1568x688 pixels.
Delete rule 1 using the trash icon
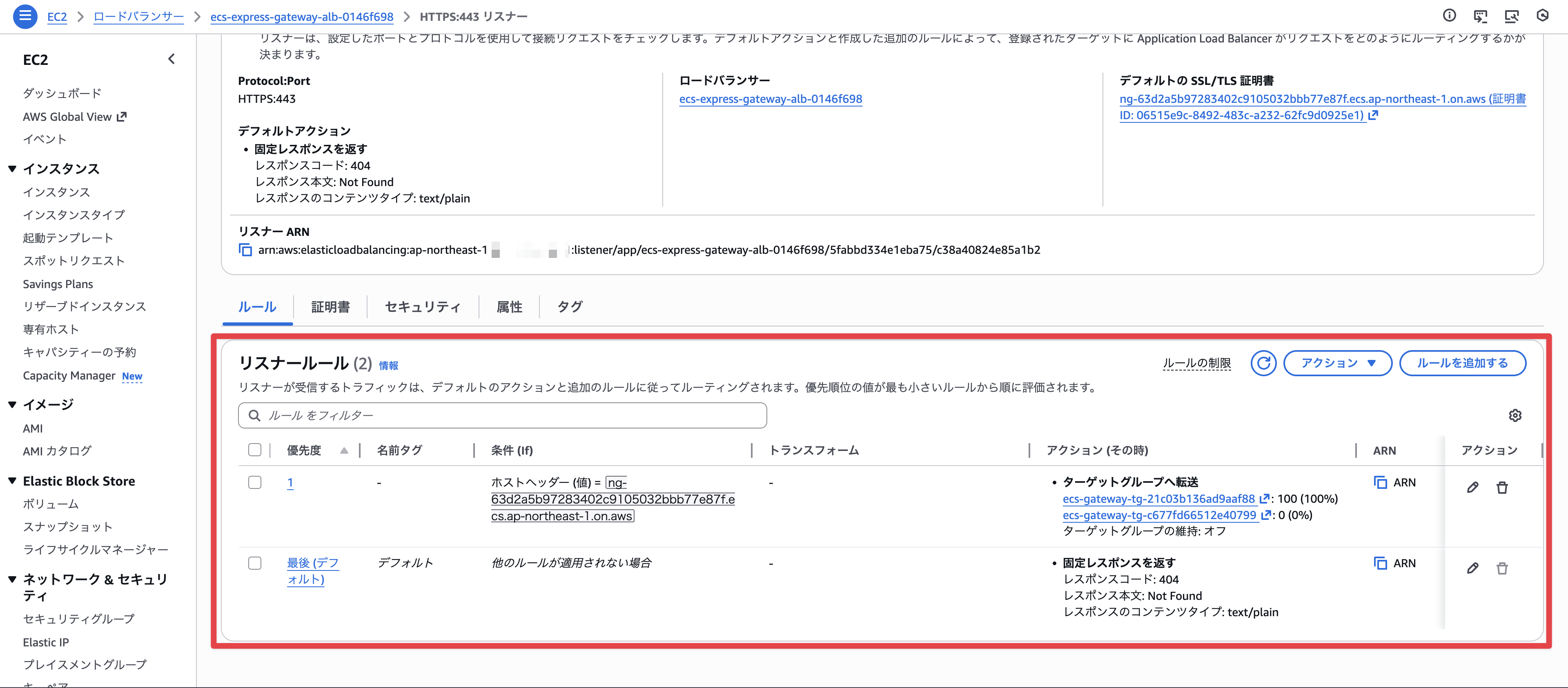point(1502,487)
